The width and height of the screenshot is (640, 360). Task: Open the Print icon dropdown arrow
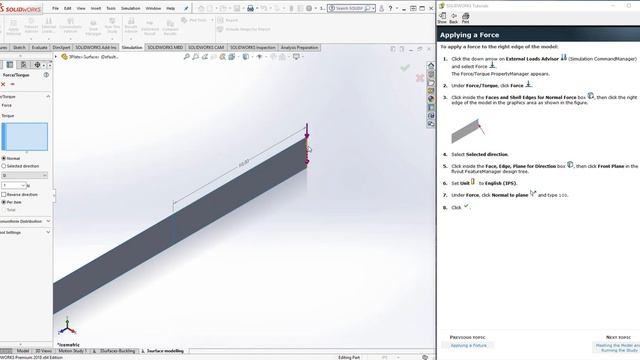pos(257,8)
